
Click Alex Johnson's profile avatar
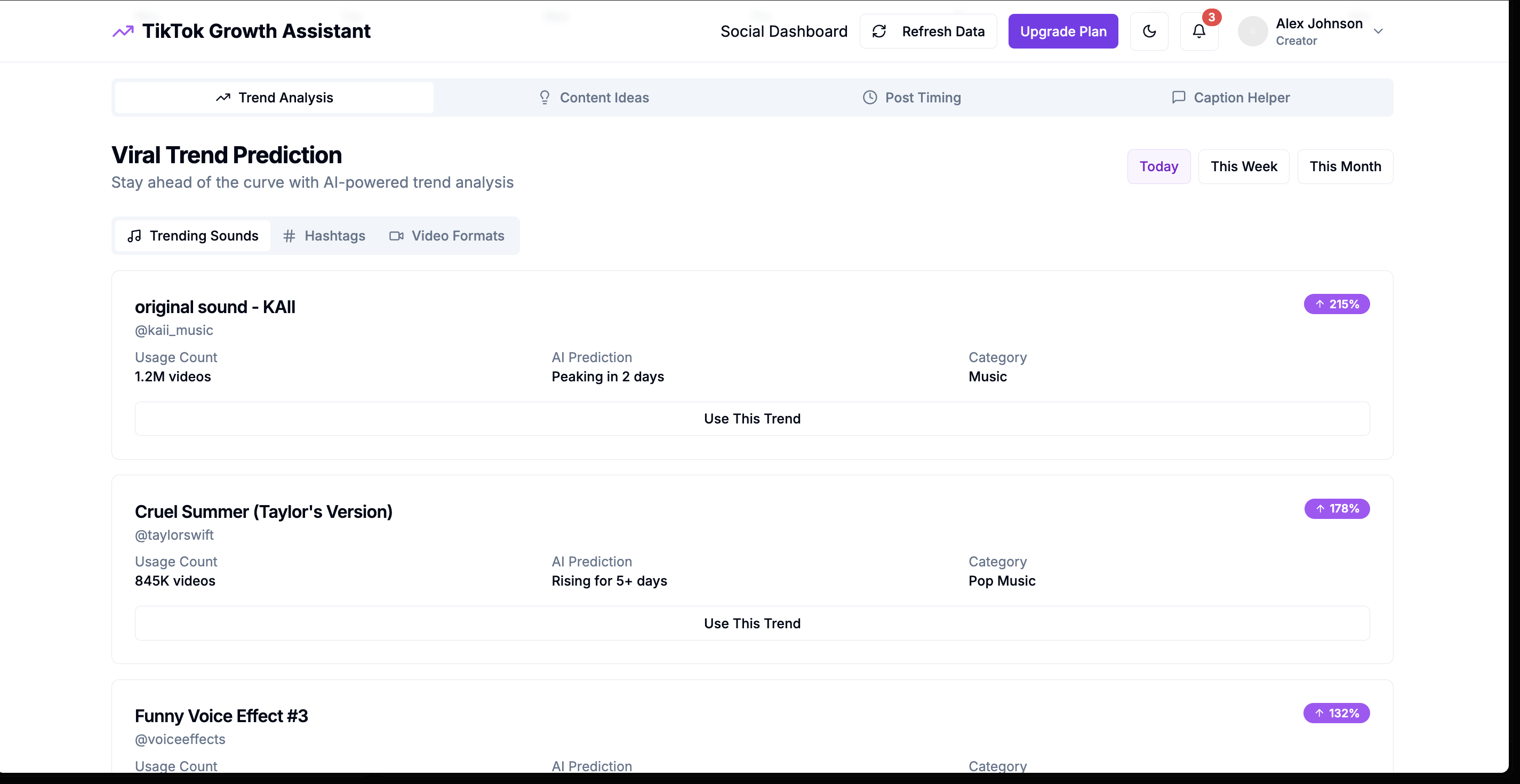pos(1253,31)
